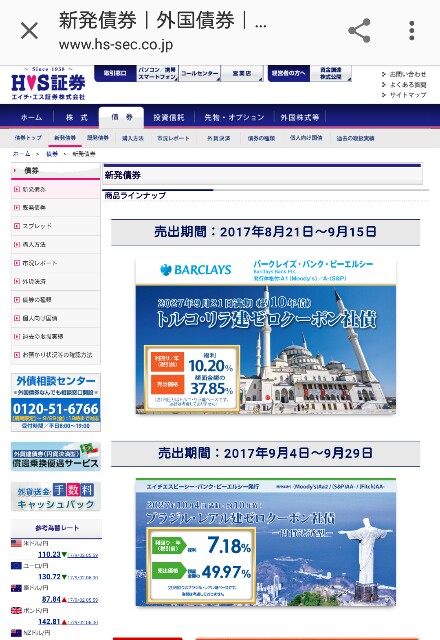This screenshot has height=640, width=440.
Task: Open the コールセンター header button
Action: 200,73
